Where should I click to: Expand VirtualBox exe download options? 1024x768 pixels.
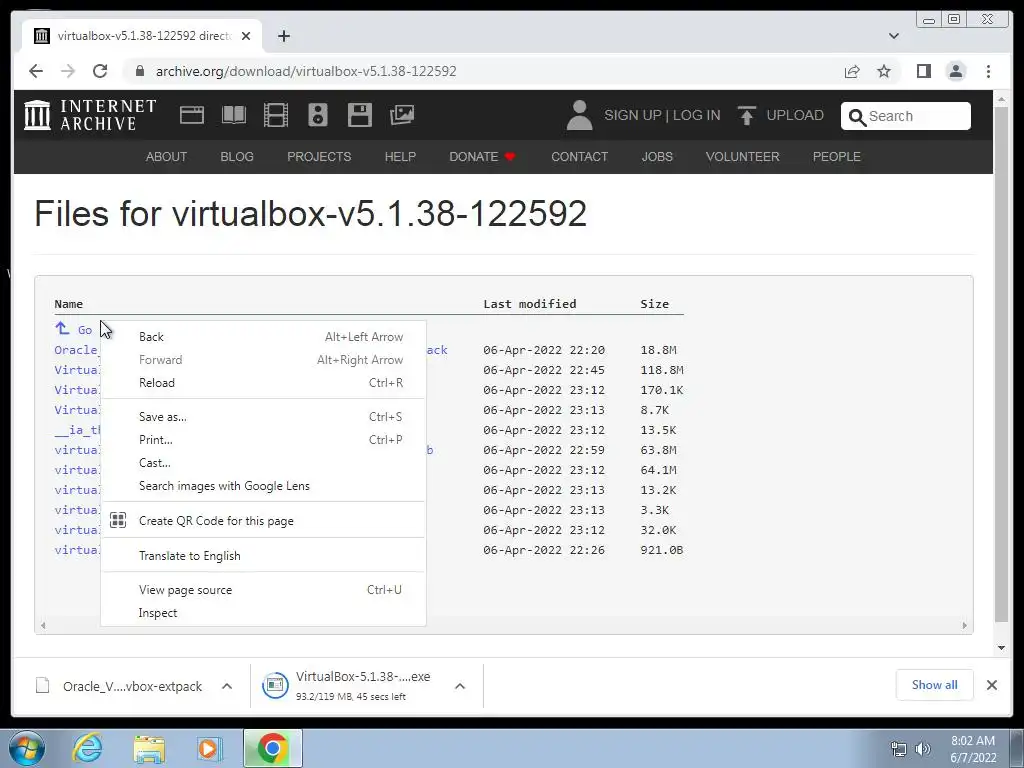click(x=460, y=686)
